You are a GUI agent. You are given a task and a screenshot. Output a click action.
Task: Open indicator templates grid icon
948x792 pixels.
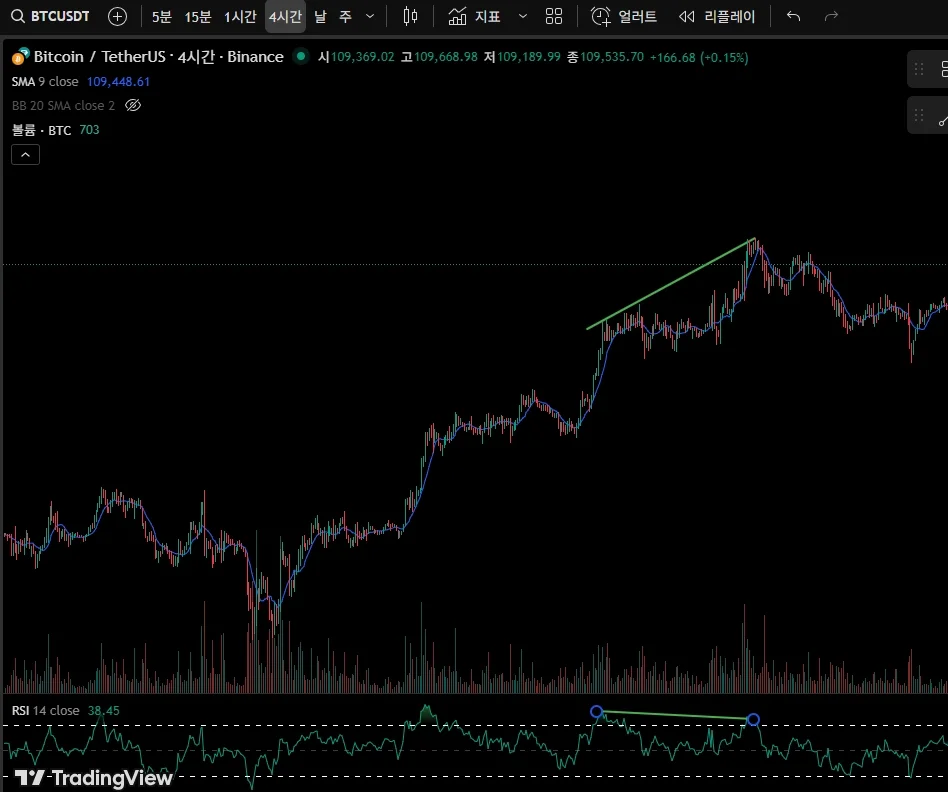pyautogui.click(x=554, y=16)
